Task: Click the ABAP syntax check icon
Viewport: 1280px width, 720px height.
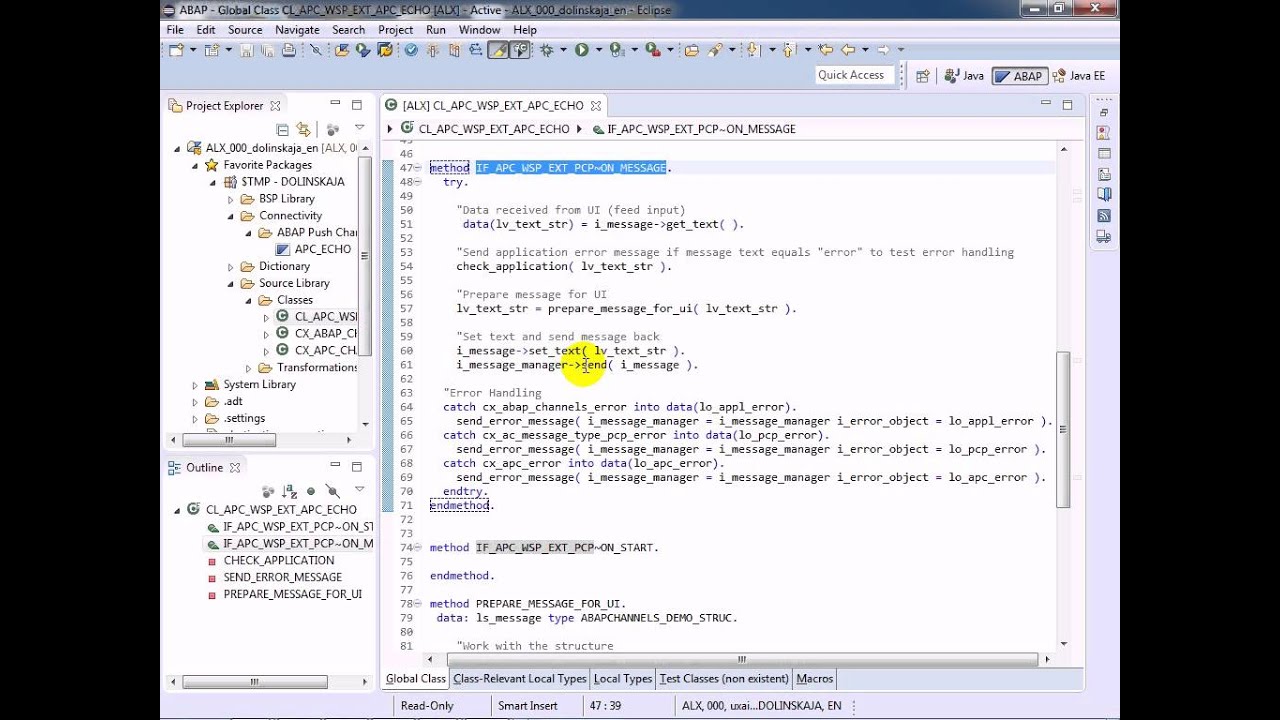Action: point(411,50)
